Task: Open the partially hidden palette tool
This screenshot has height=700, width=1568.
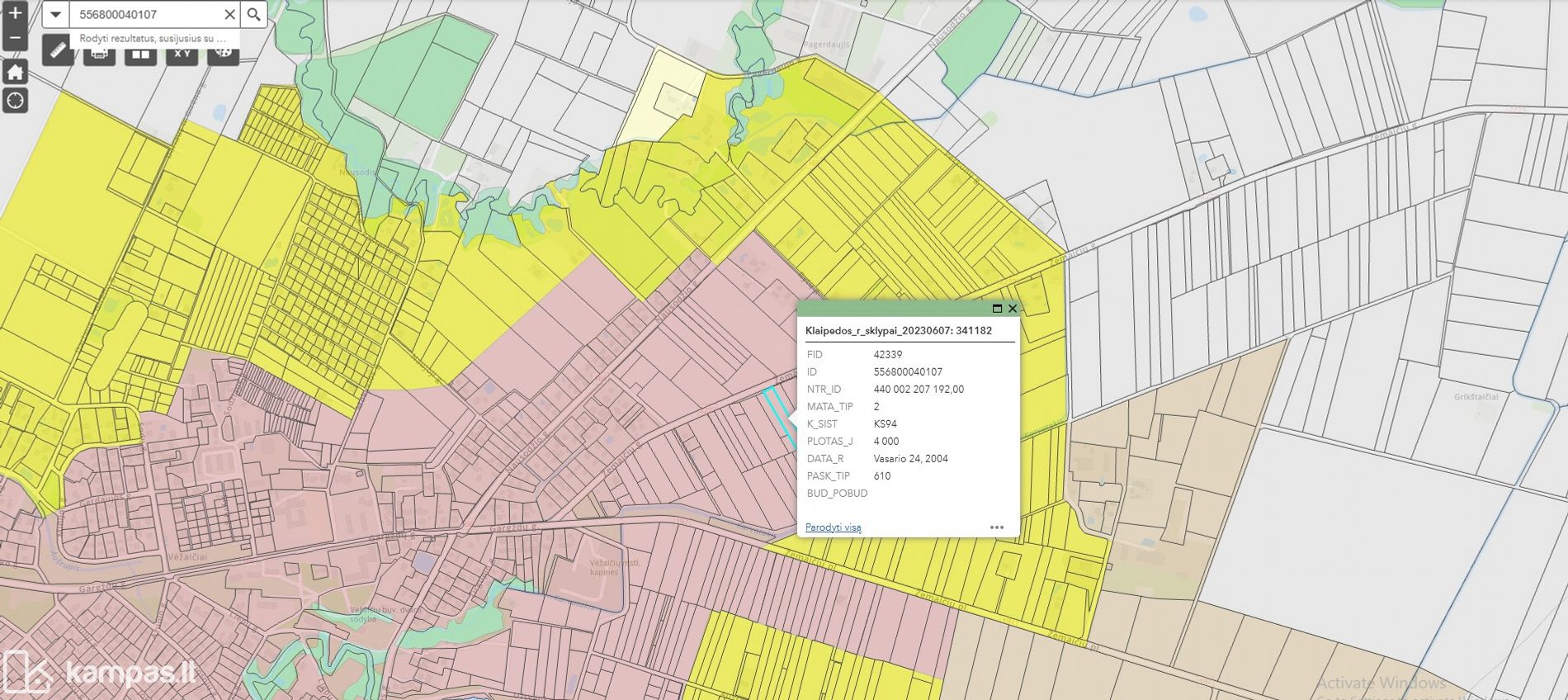Action: [223, 53]
